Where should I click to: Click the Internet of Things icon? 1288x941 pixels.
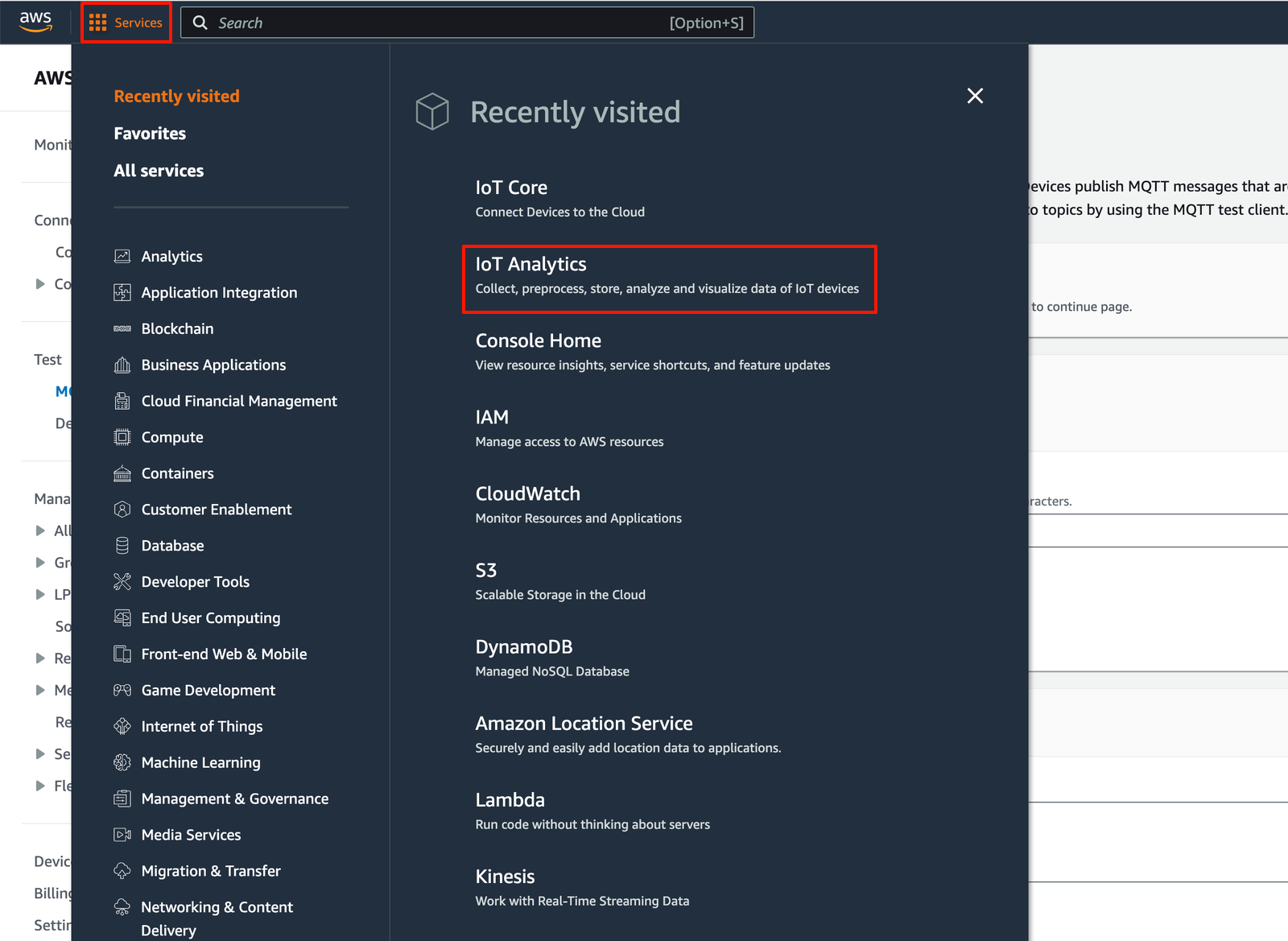122,726
